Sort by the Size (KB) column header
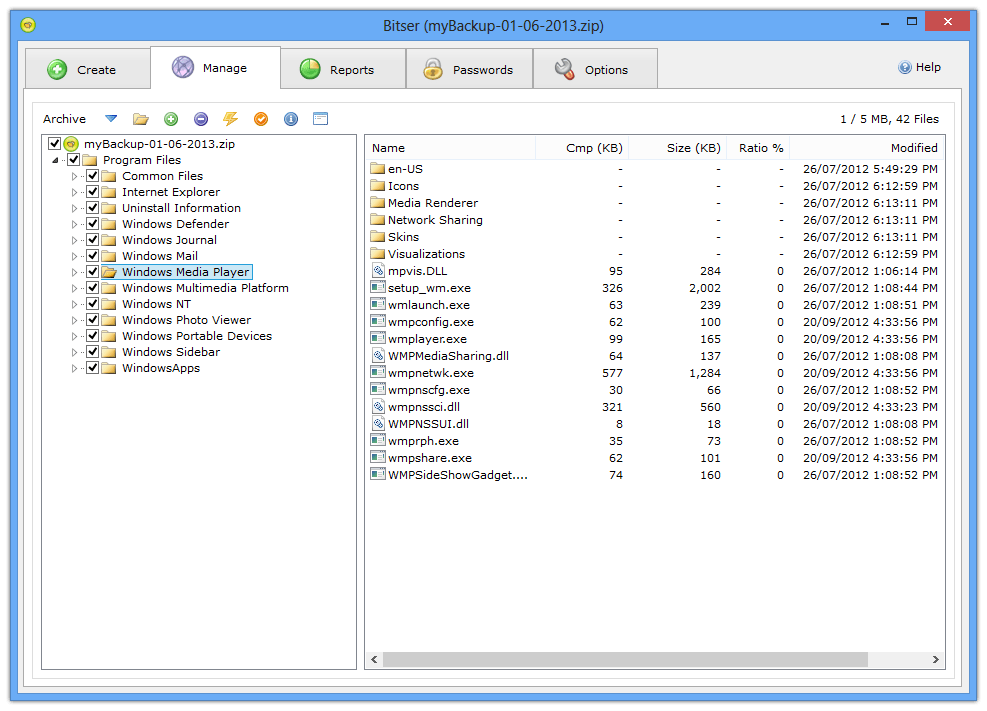 click(x=677, y=148)
